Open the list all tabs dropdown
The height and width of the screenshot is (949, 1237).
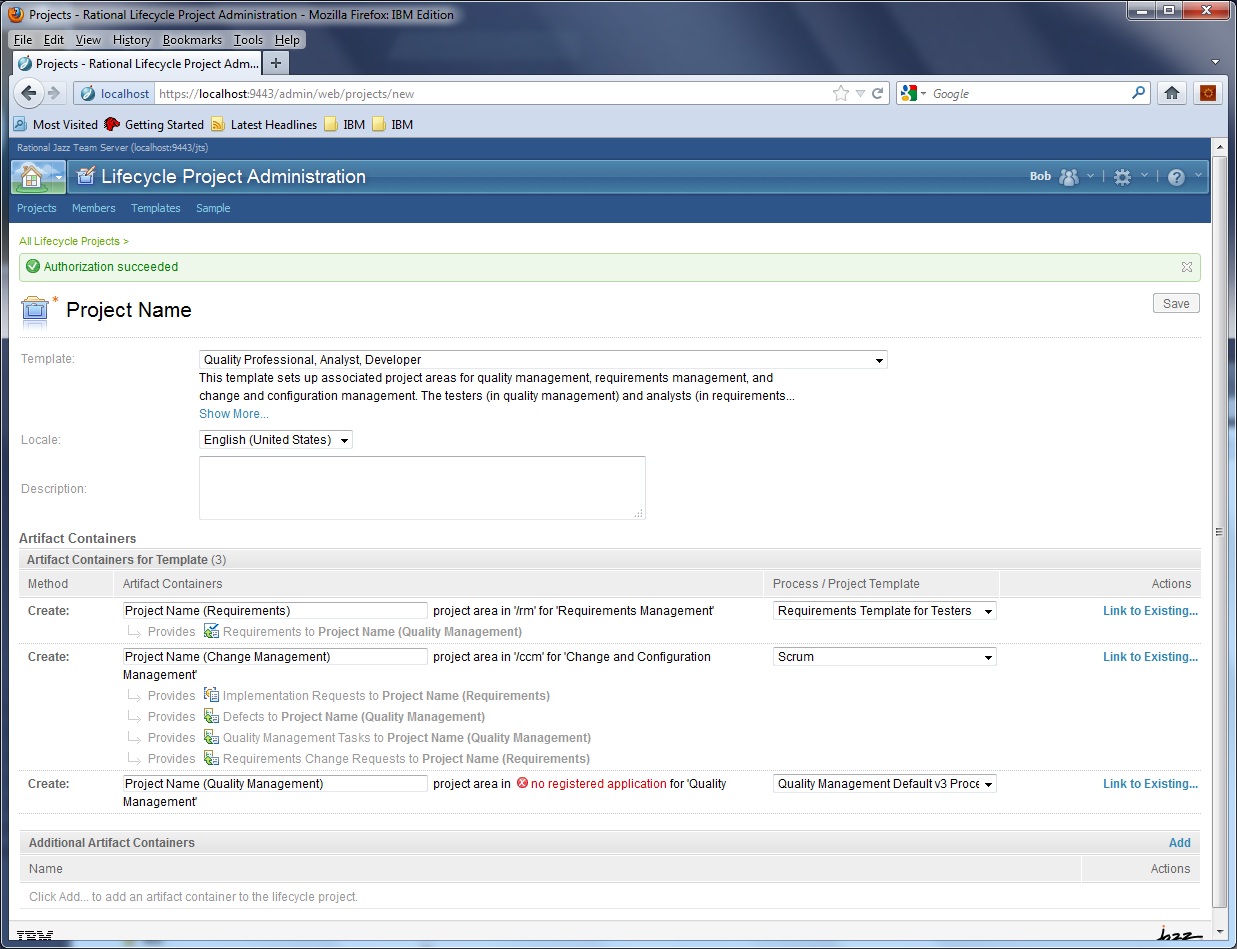1215,63
